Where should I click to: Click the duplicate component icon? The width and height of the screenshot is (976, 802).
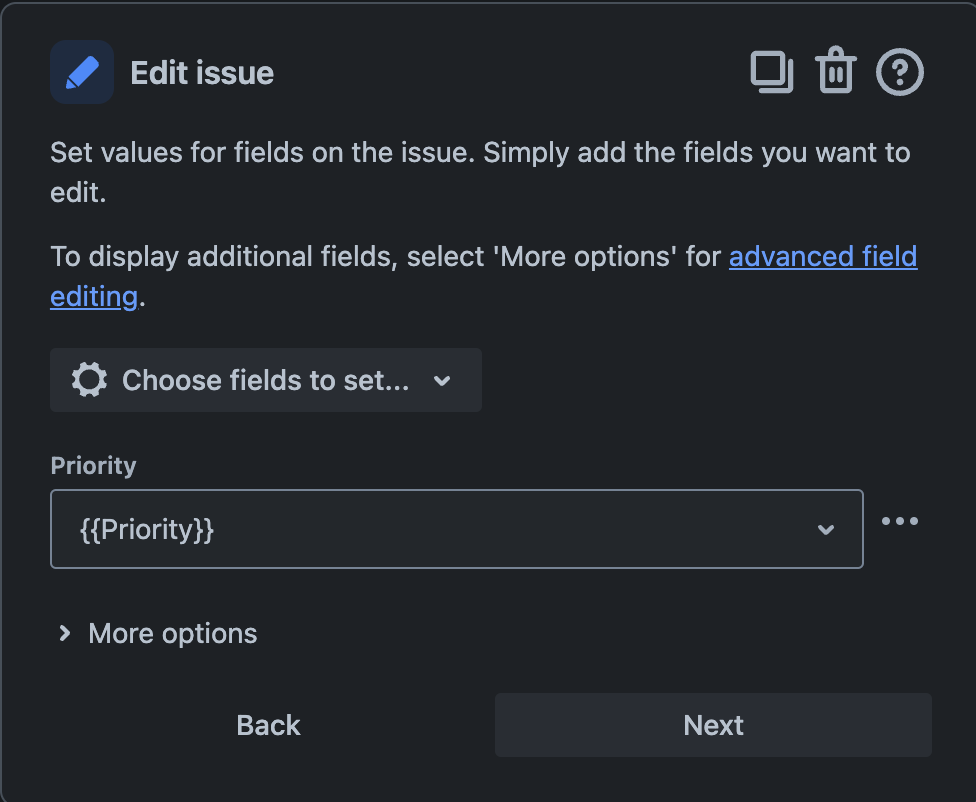click(772, 72)
